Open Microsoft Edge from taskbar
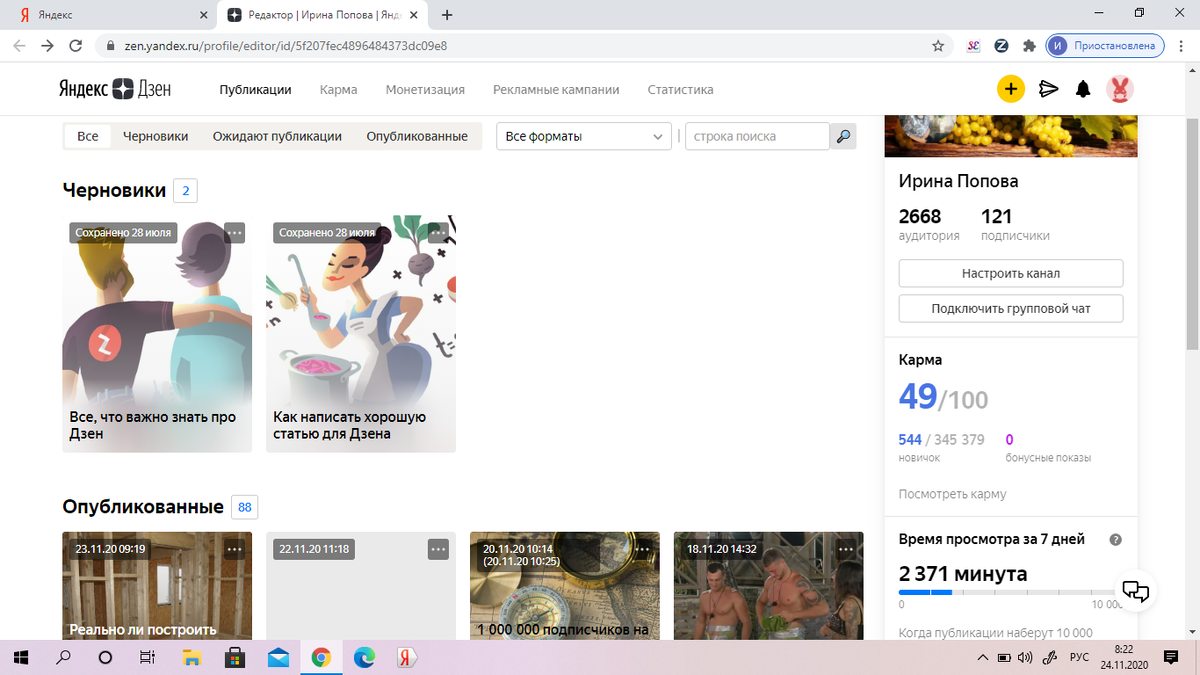 364,658
